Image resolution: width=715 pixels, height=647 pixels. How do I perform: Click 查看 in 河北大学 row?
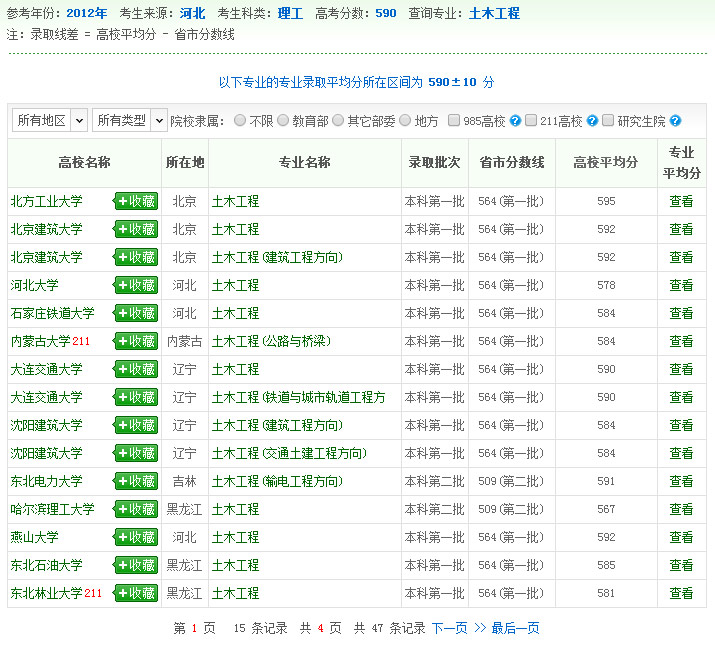(x=681, y=285)
